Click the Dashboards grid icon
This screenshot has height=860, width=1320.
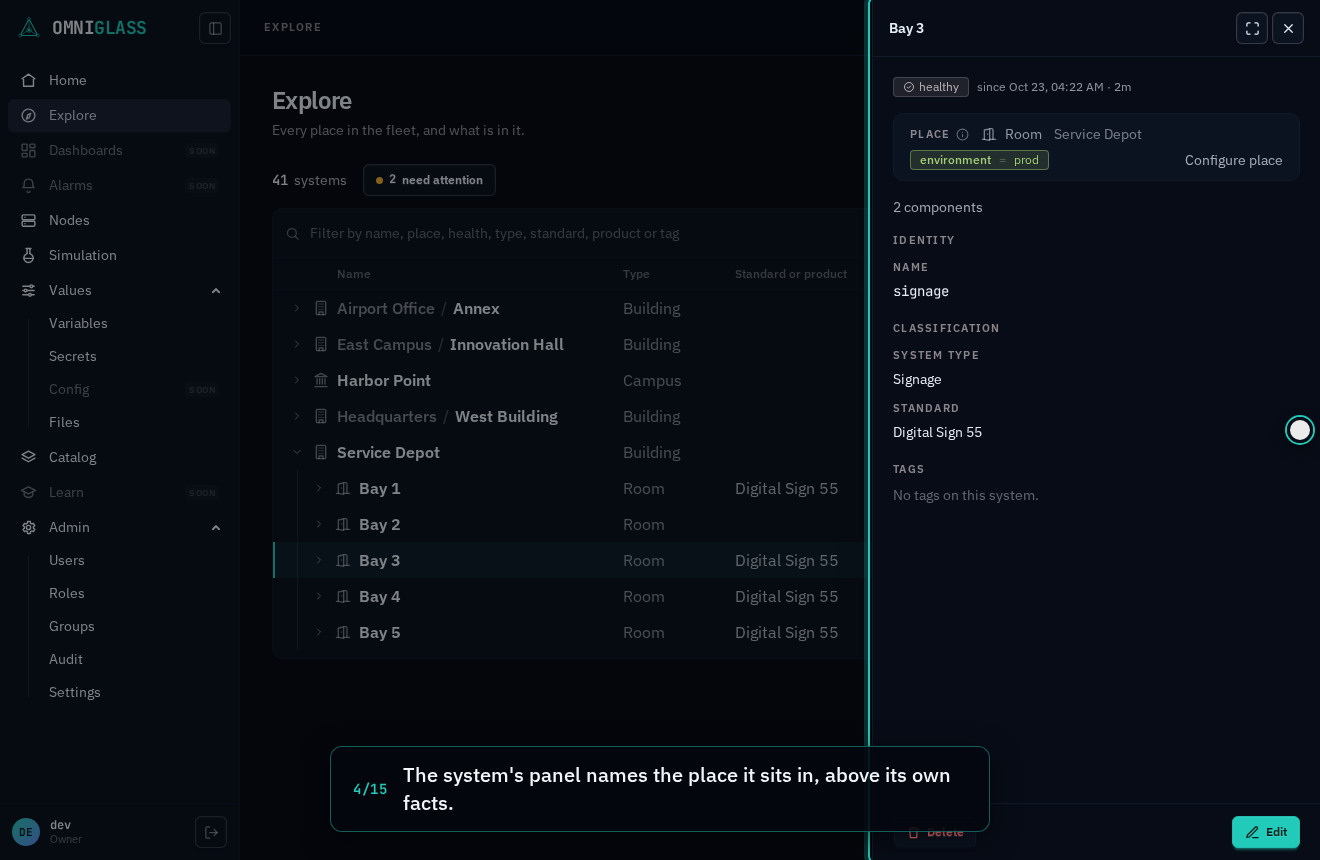[29, 150]
